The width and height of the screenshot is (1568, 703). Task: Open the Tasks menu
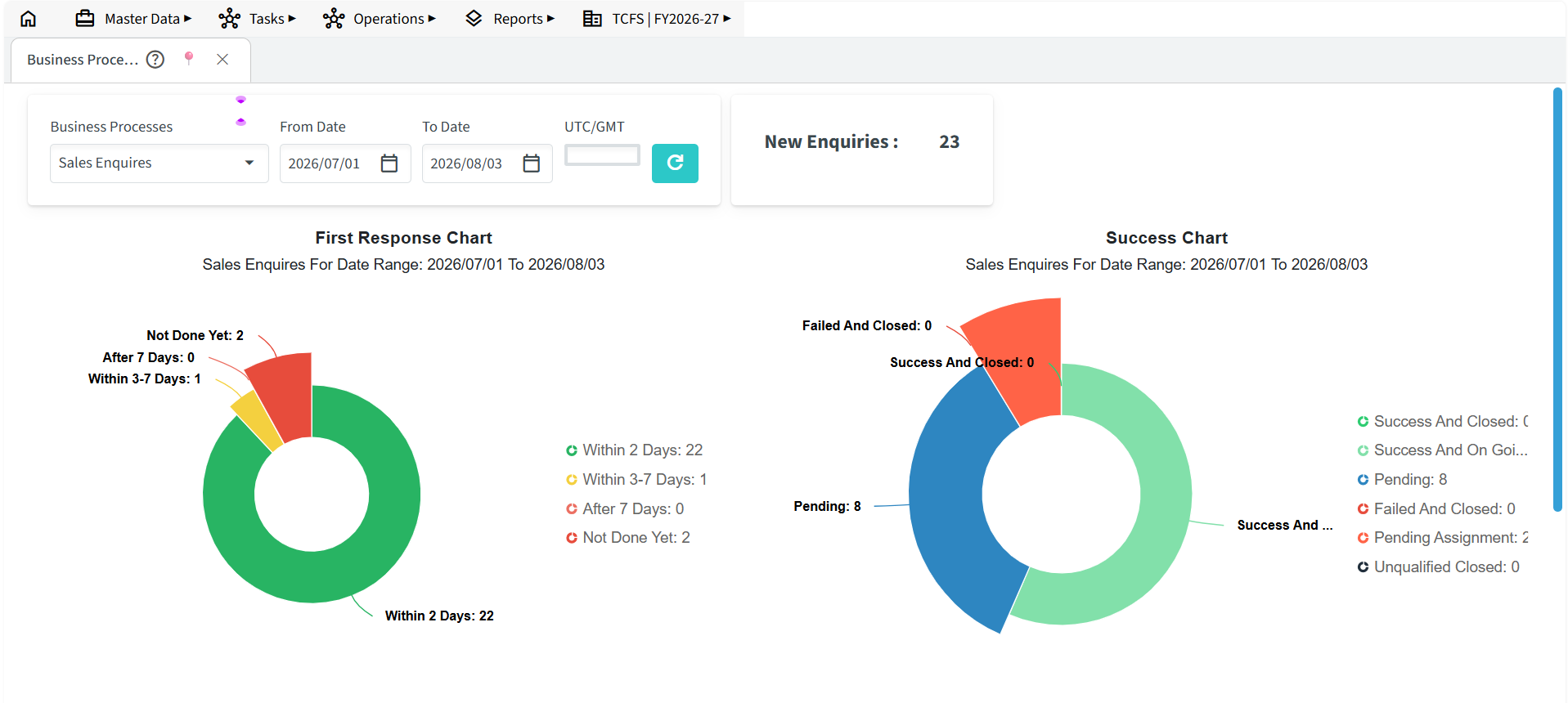[258, 18]
